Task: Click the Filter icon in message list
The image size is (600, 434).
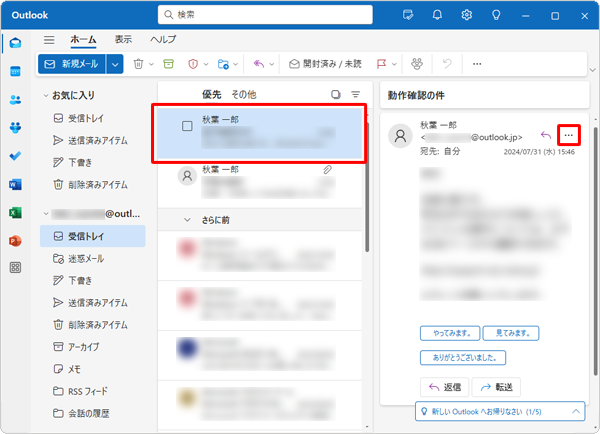Action: (x=355, y=94)
